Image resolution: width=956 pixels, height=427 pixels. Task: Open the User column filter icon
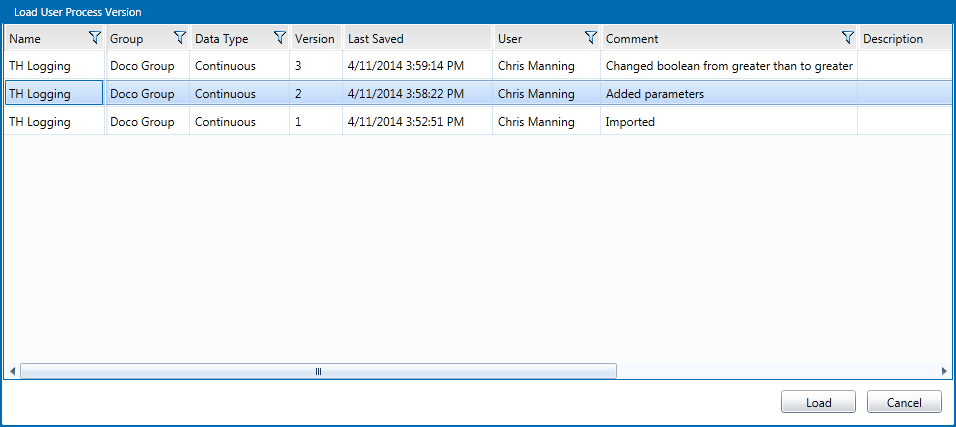(x=591, y=38)
